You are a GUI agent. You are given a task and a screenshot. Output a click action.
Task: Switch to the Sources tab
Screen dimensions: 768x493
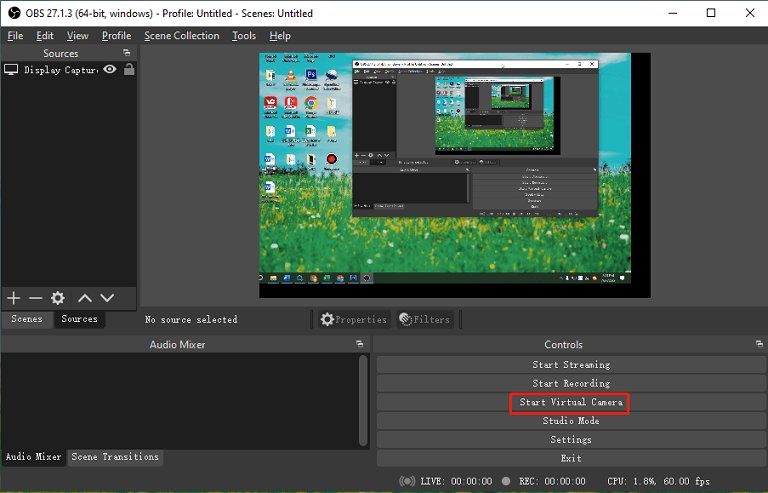click(79, 319)
